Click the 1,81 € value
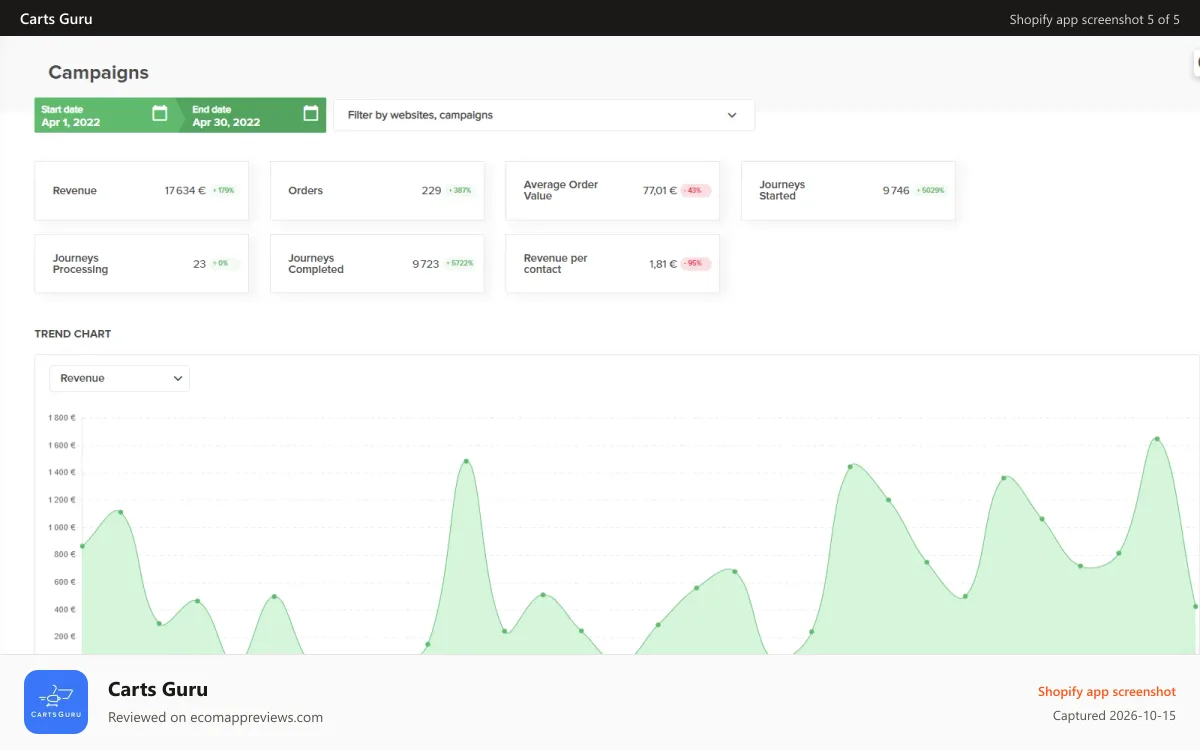The image size is (1200, 750). 663,264
